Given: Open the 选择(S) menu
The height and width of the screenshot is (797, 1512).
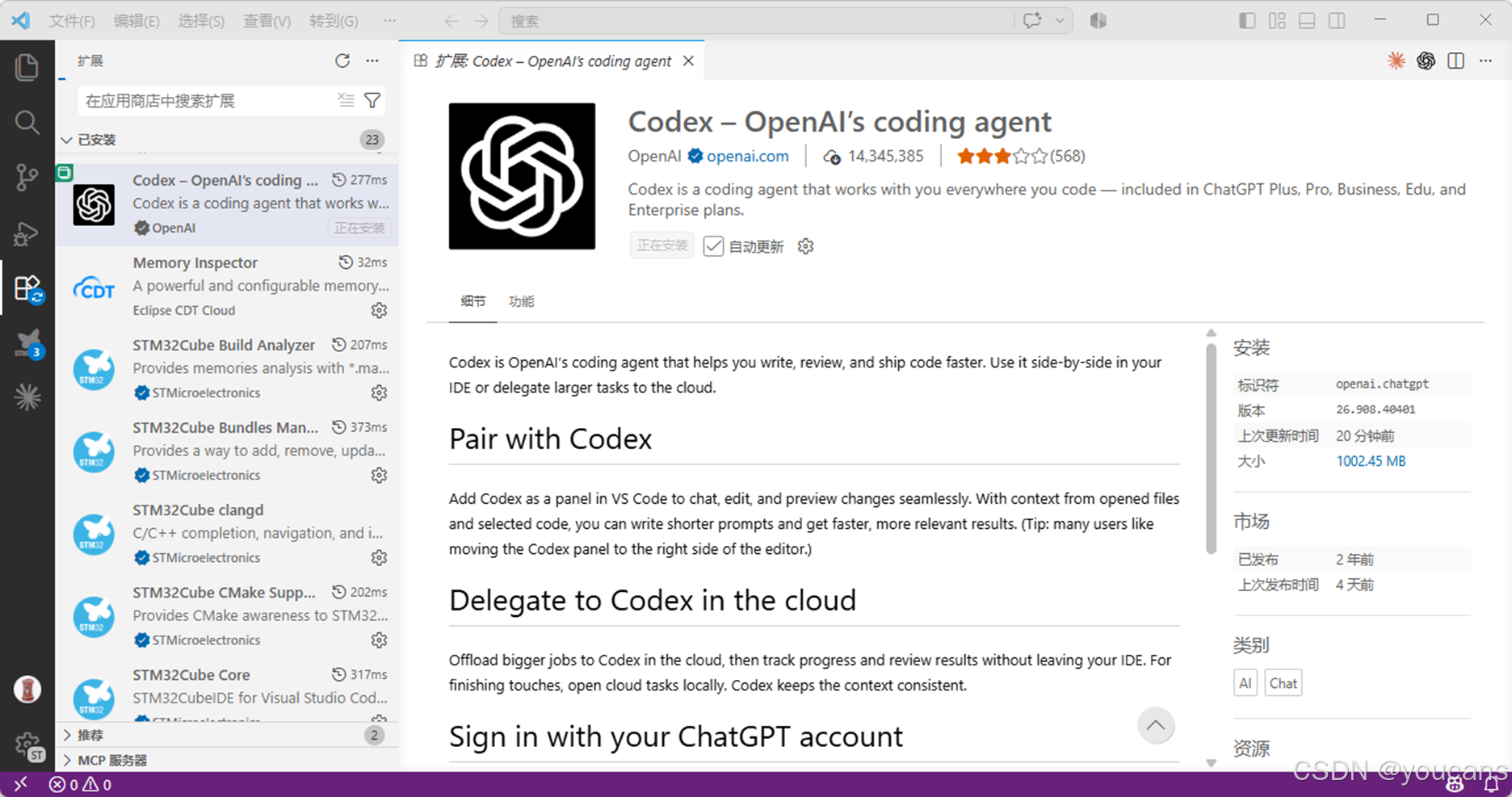Looking at the screenshot, I should click(x=201, y=21).
